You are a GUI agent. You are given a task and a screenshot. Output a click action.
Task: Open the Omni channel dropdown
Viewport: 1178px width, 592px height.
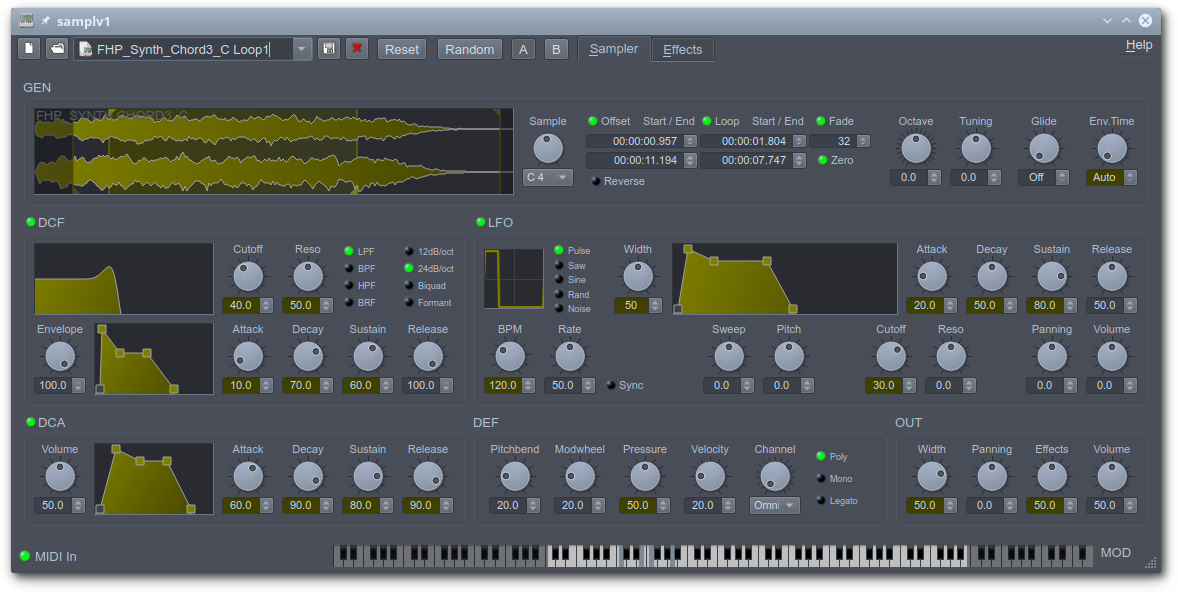(775, 506)
